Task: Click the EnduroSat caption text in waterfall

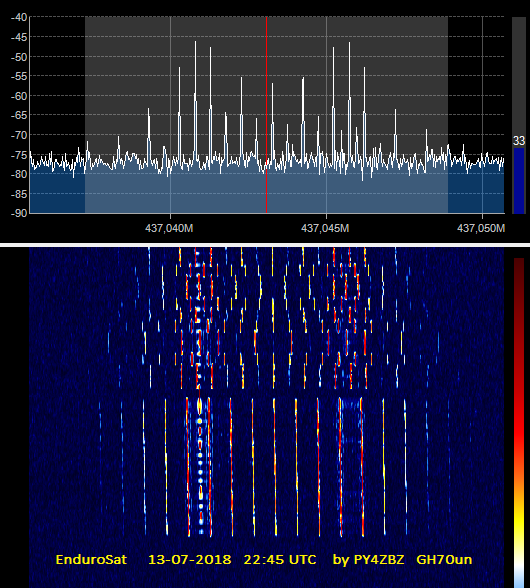Action: pyautogui.click(x=91, y=560)
